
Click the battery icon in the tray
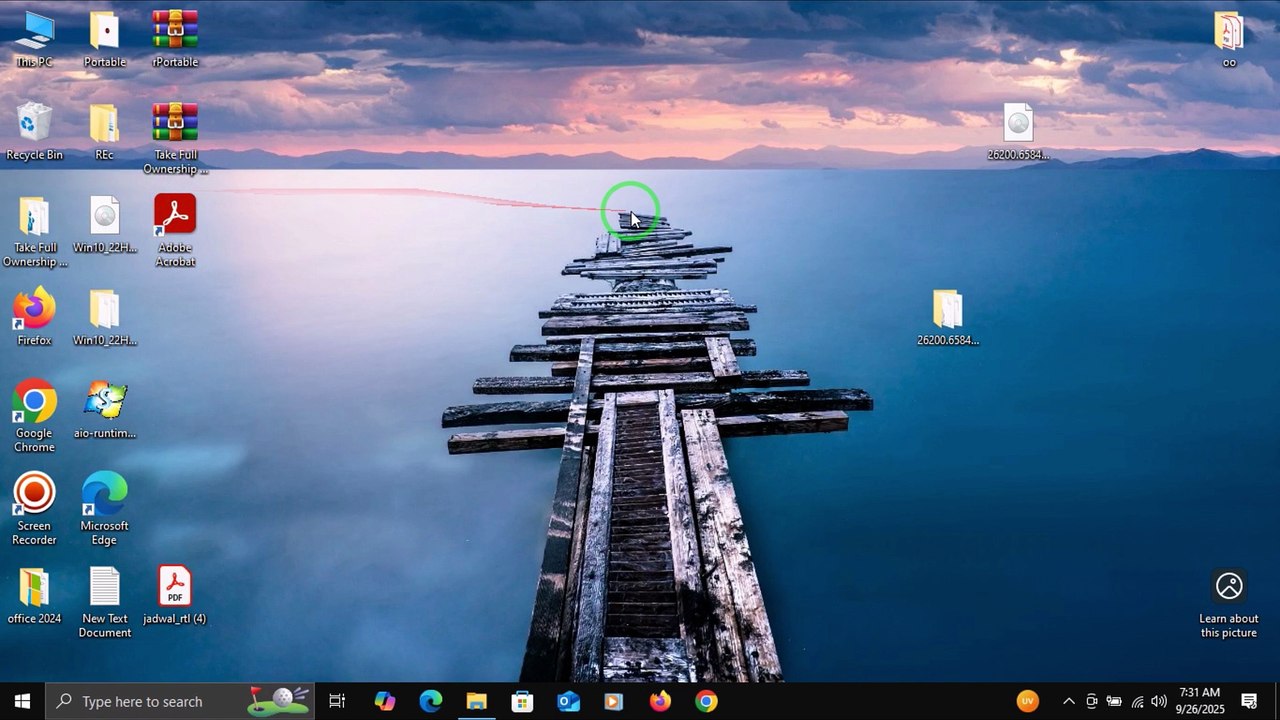pos(1113,701)
